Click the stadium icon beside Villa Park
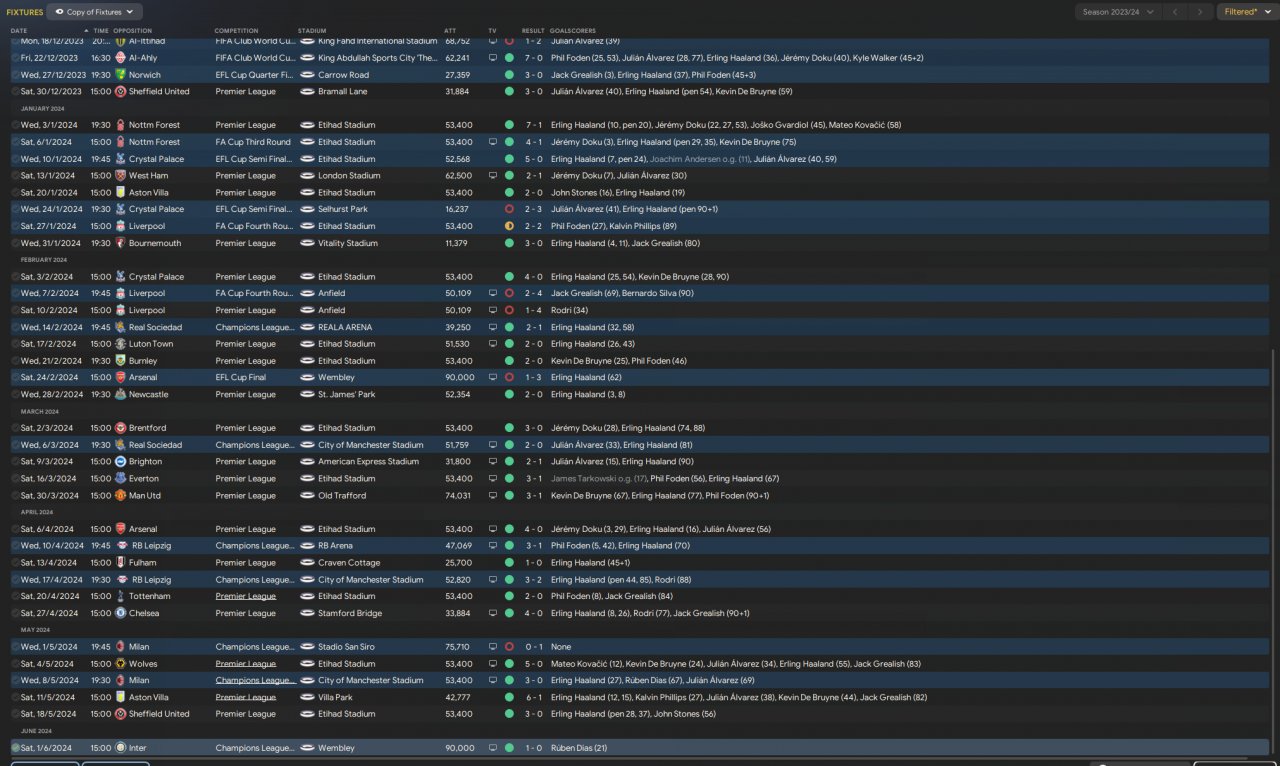 [307, 697]
